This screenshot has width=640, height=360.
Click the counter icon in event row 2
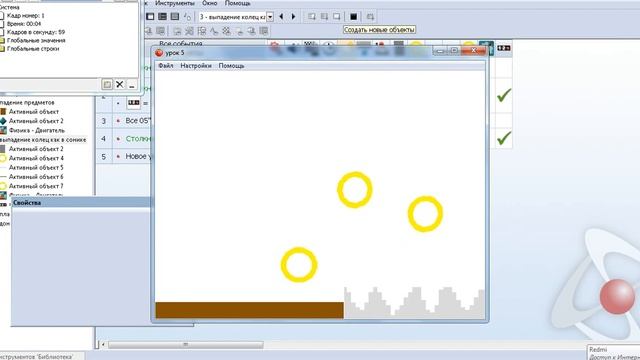click(x=134, y=103)
